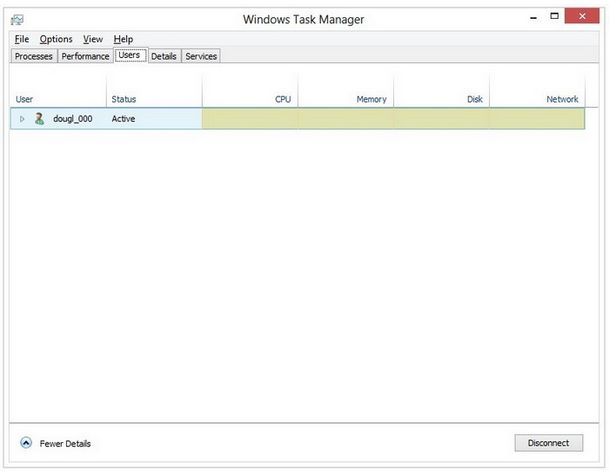Click the Fewer Details arrow icon

point(26,443)
